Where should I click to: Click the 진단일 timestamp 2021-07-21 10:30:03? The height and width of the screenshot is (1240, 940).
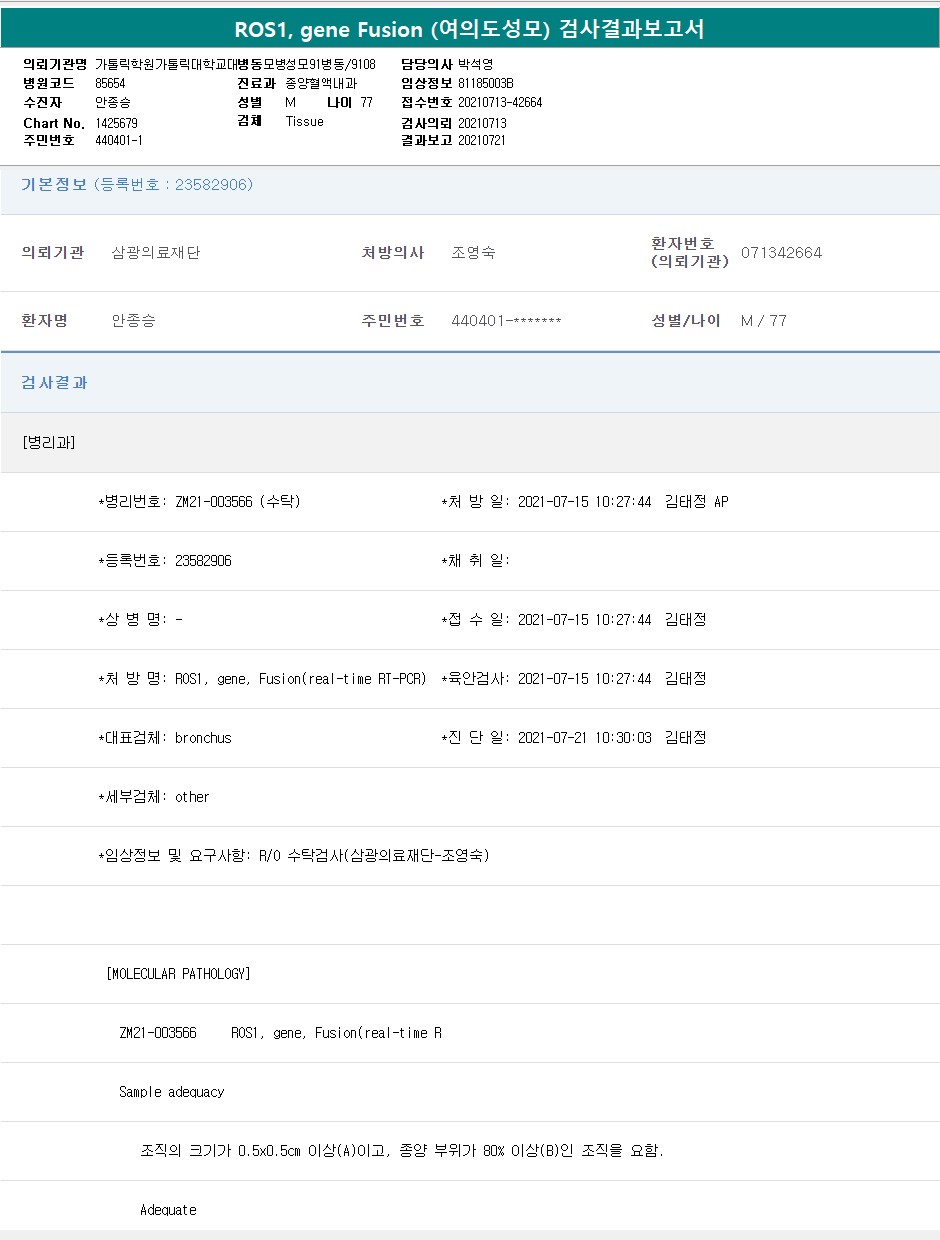point(584,738)
